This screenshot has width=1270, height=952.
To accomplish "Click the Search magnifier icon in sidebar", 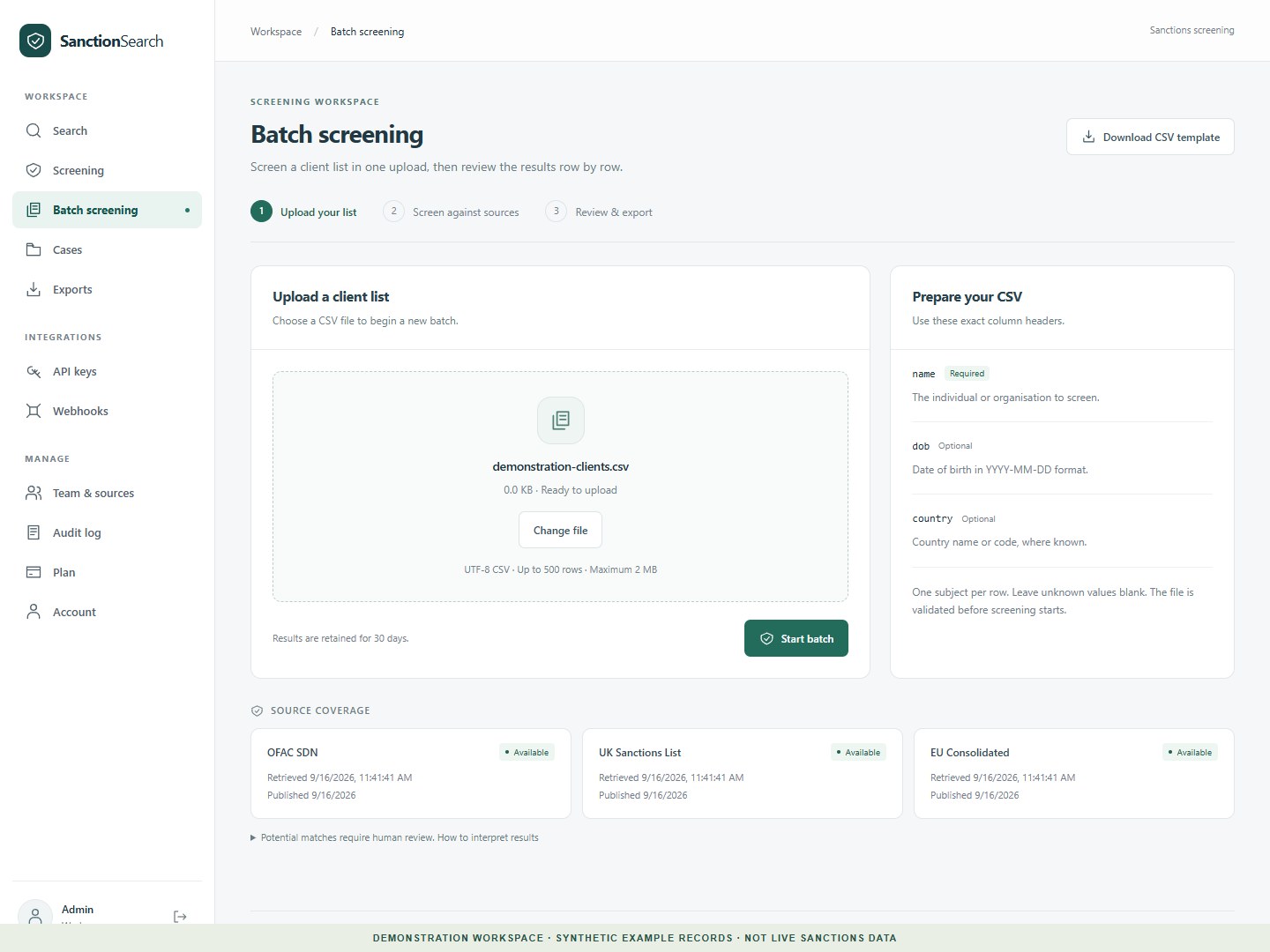I will [x=34, y=130].
